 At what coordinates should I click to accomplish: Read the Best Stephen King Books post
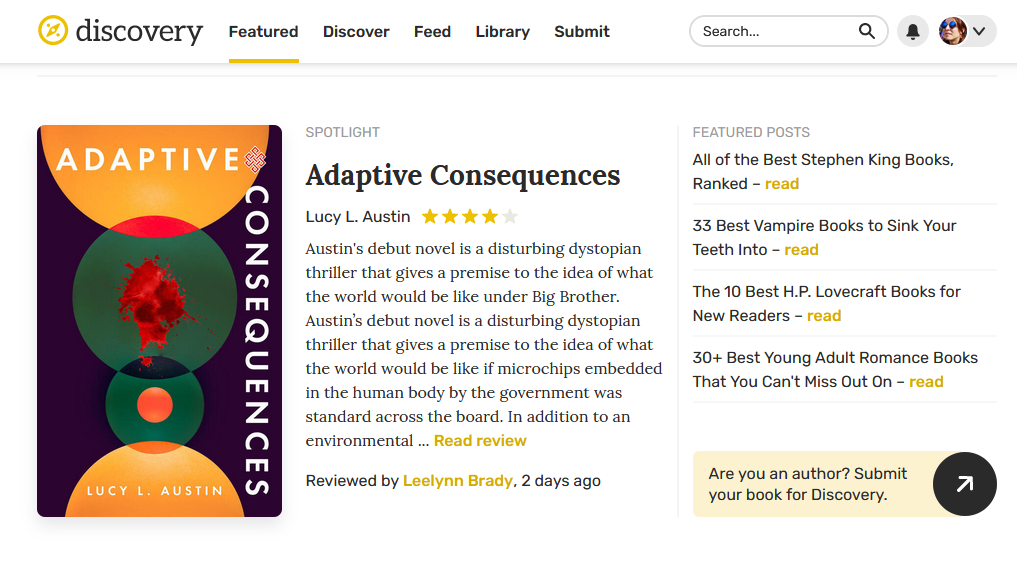[781, 184]
